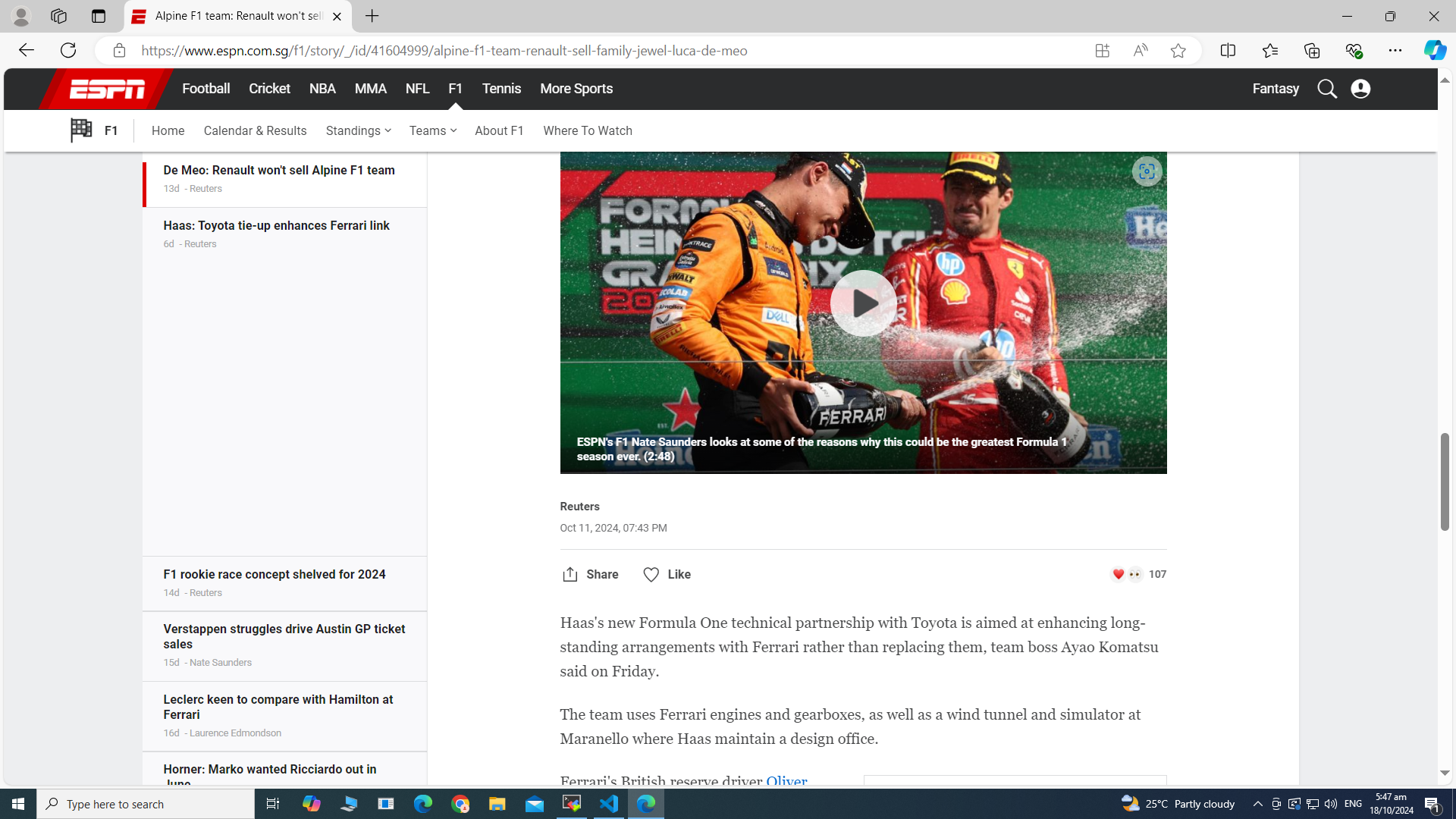Click the Share icon button

(x=590, y=575)
